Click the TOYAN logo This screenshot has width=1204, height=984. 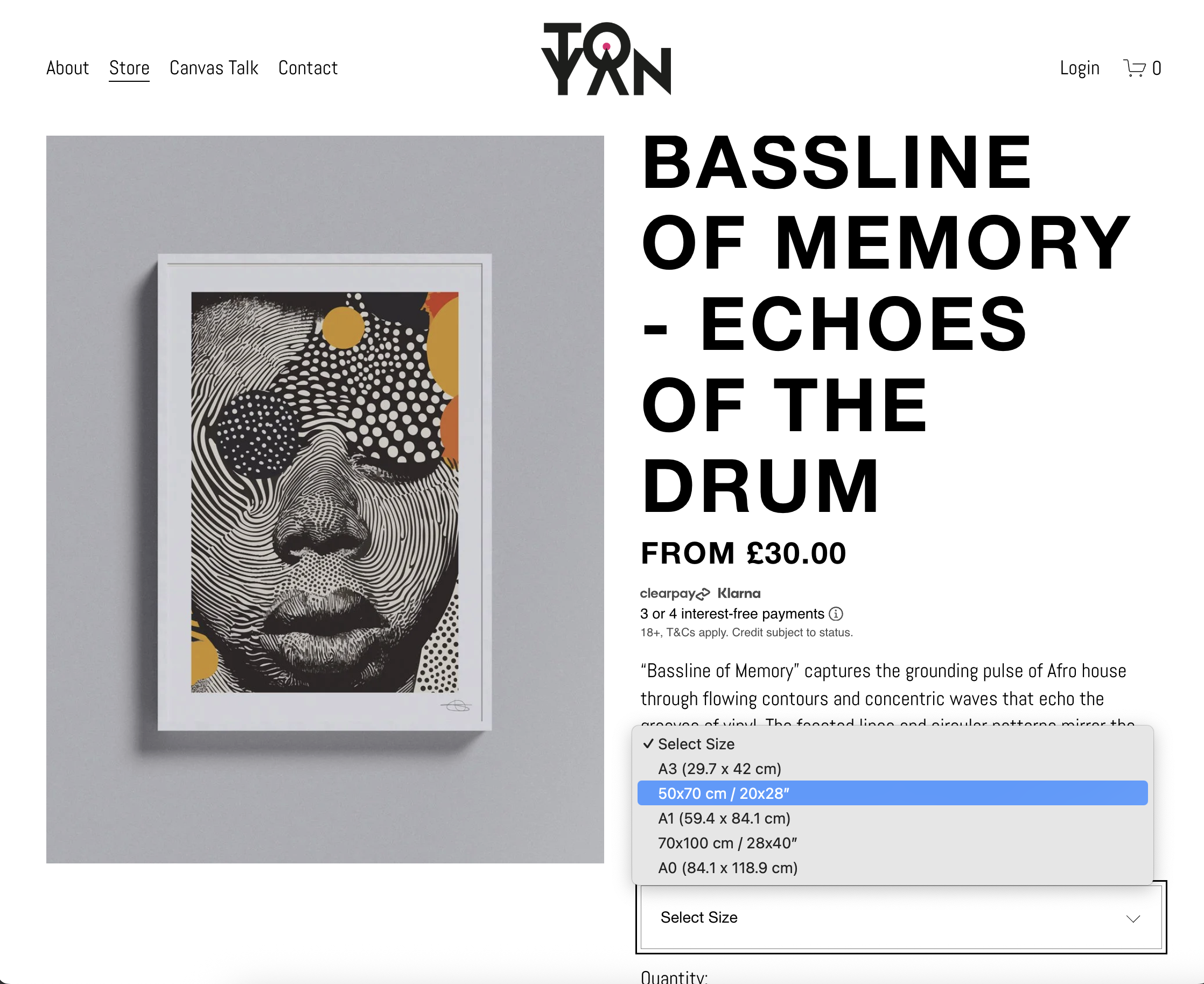click(x=606, y=59)
